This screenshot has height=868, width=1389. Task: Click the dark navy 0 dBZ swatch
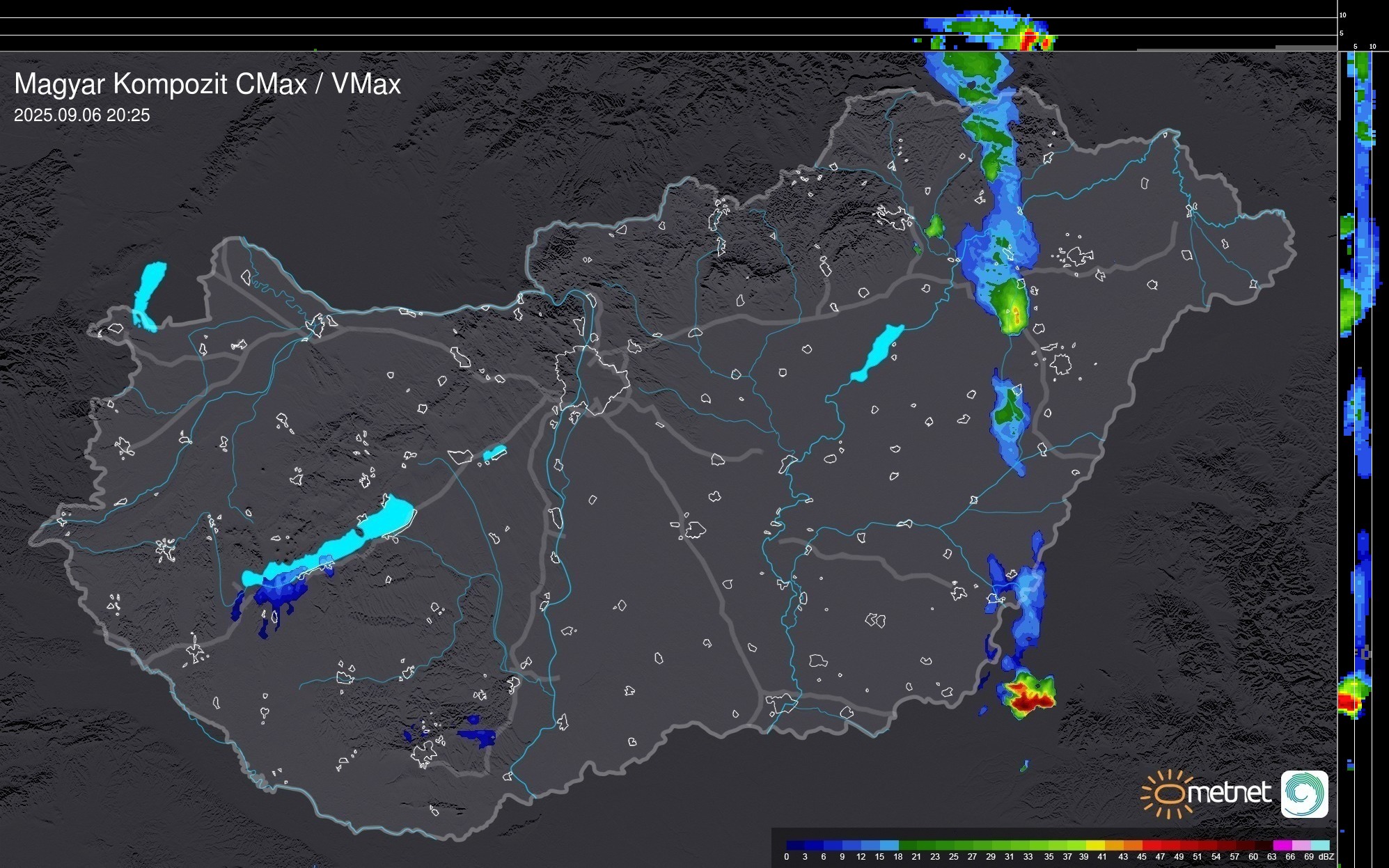(796, 845)
